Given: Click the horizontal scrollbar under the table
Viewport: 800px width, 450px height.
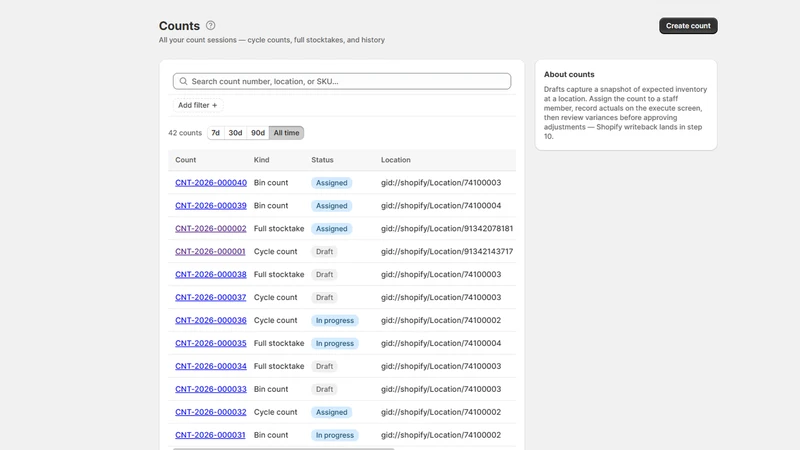Looking at the screenshot, I should click(x=284, y=448).
